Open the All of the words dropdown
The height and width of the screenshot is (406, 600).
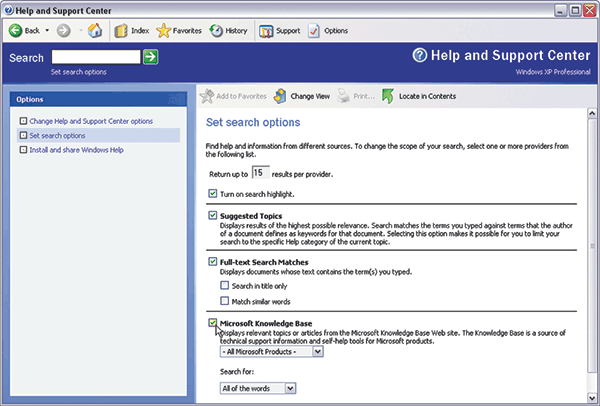[258, 388]
